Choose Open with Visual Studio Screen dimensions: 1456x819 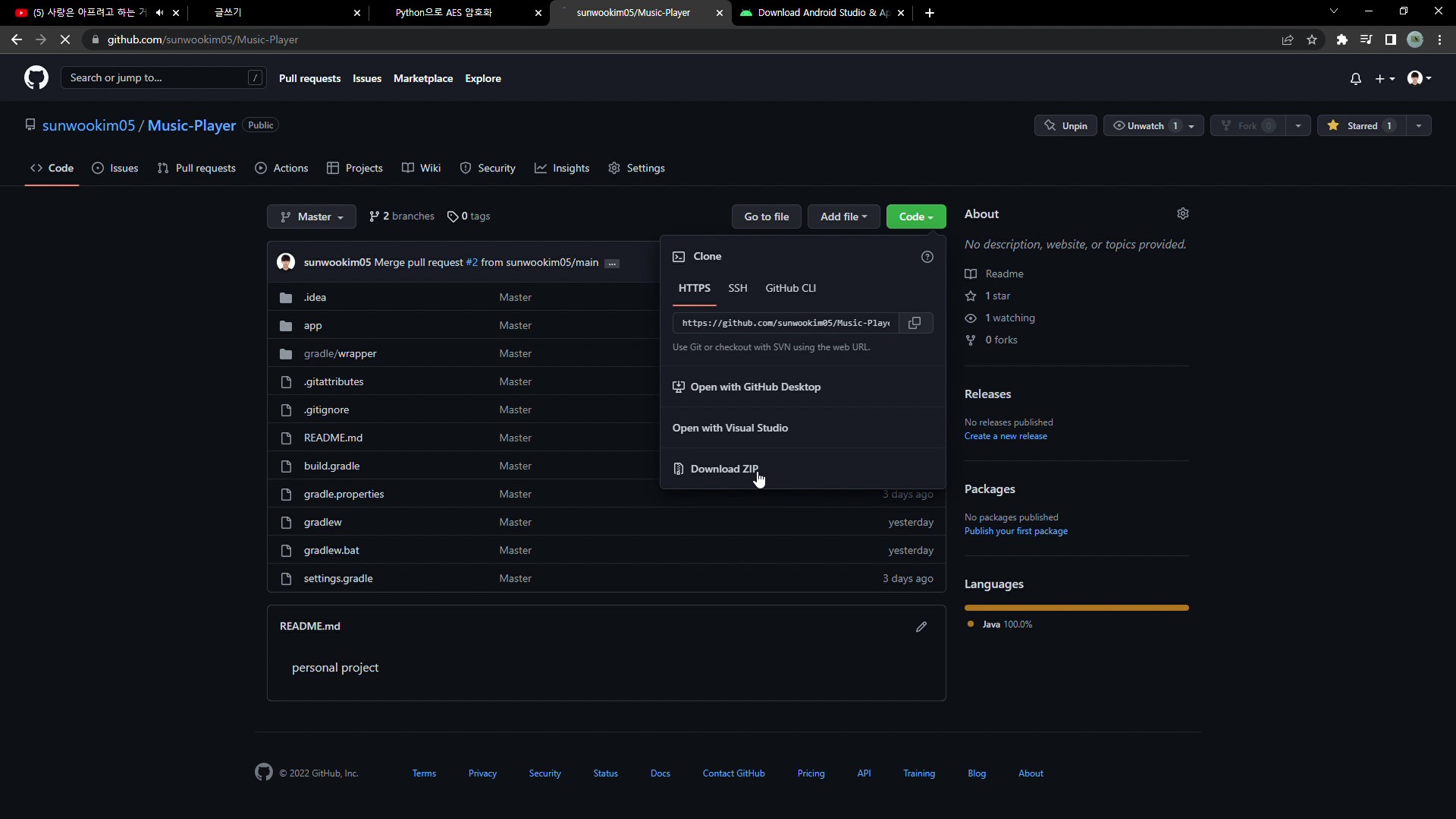(x=730, y=428)
